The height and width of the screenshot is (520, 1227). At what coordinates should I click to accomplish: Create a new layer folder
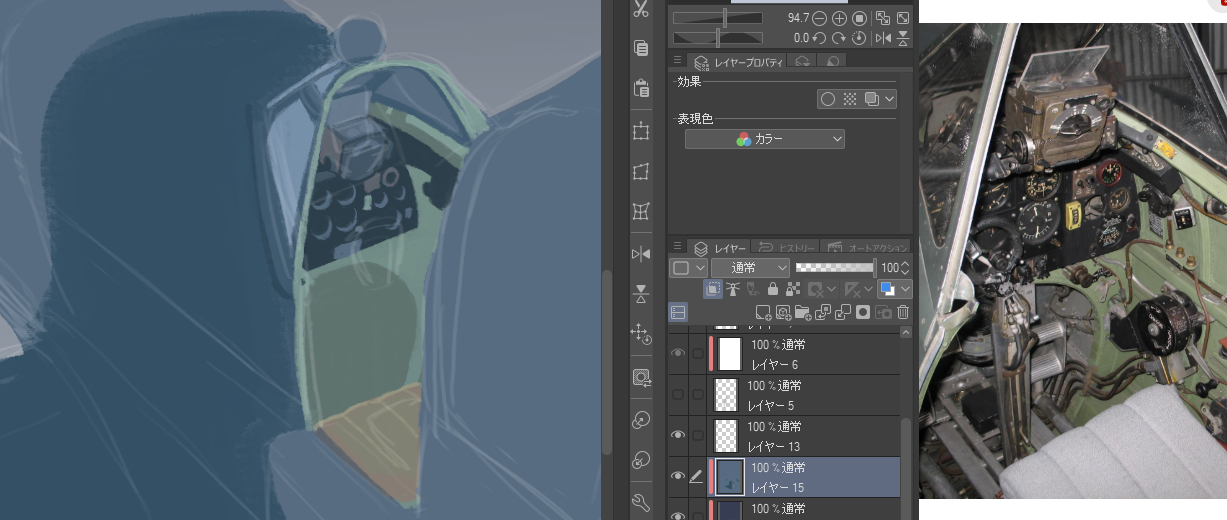(803, 313)
